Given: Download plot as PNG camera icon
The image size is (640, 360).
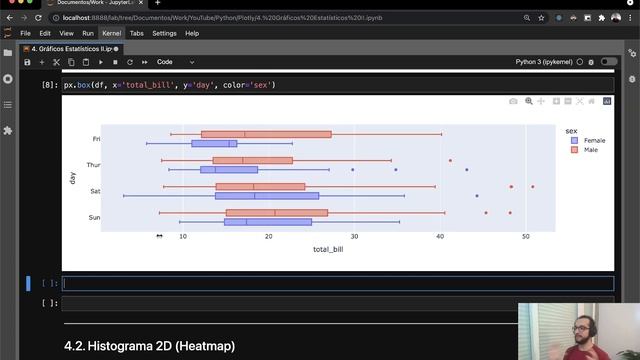Looking at the screenshot, I should coord(513,101).
